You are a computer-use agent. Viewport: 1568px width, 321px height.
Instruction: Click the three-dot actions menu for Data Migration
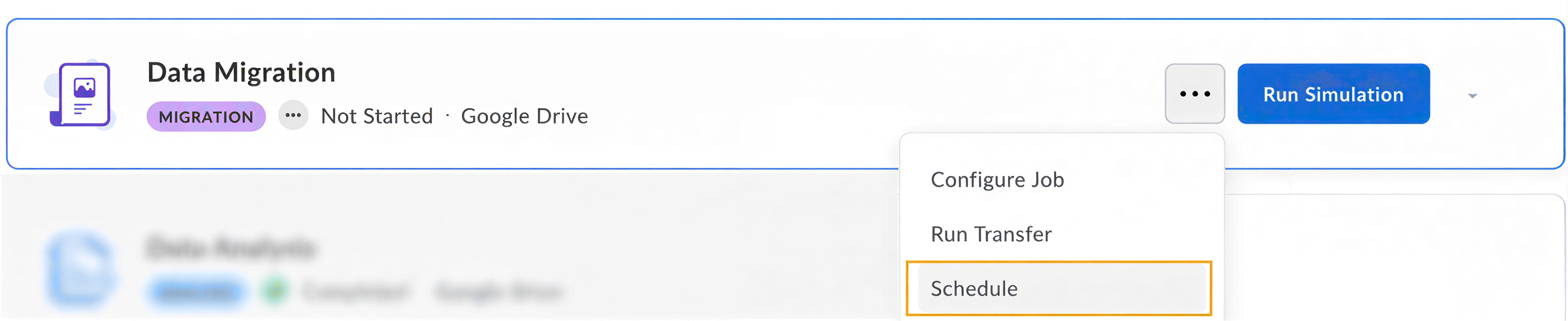[x=1194, y=95]
